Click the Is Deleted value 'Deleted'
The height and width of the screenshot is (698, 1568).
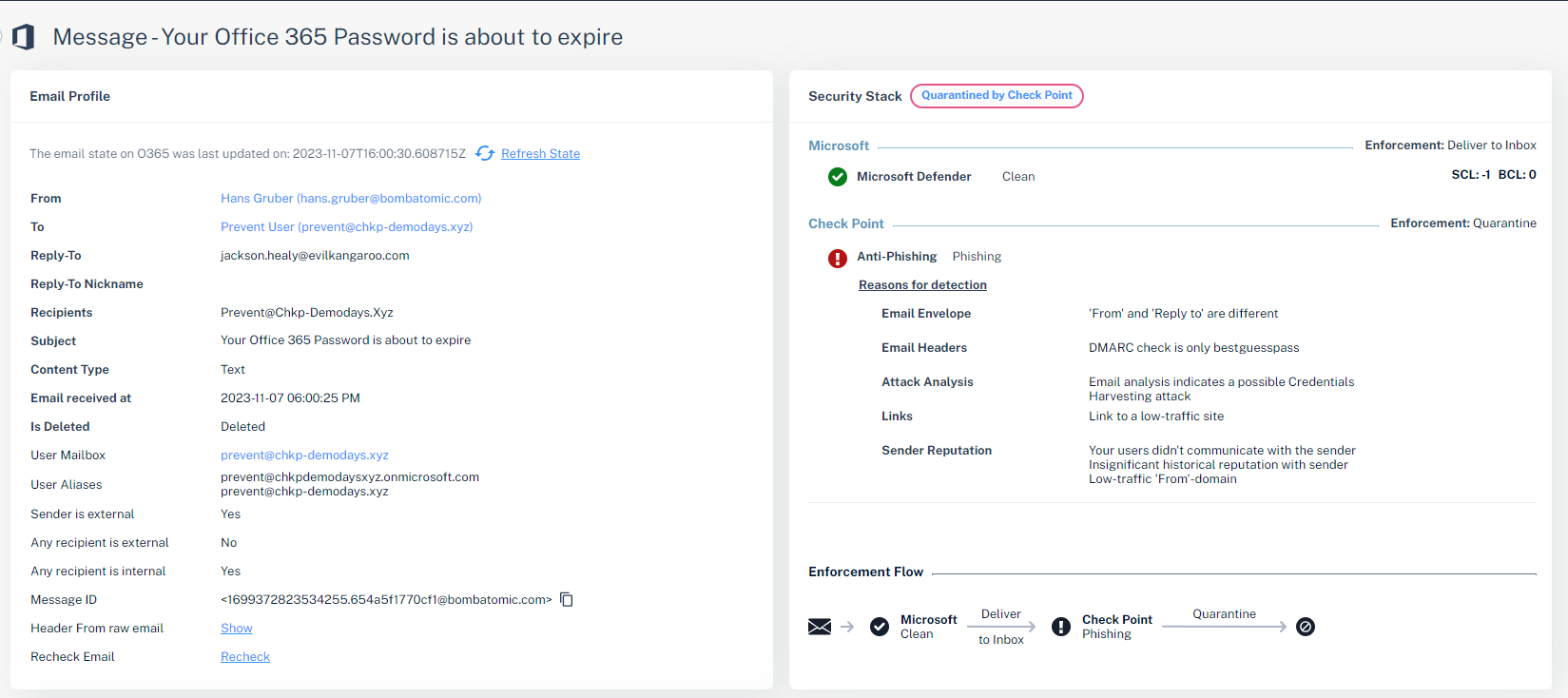pyautogui.click(x=242, y=427)
